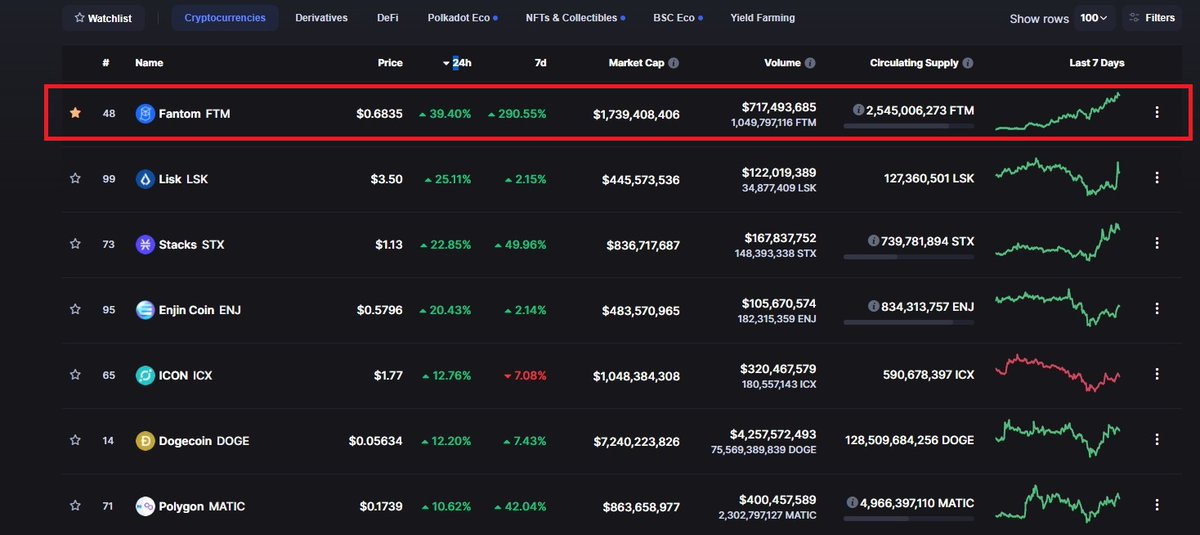Open the three-dot menu for Polygon

coord(1157,505)
